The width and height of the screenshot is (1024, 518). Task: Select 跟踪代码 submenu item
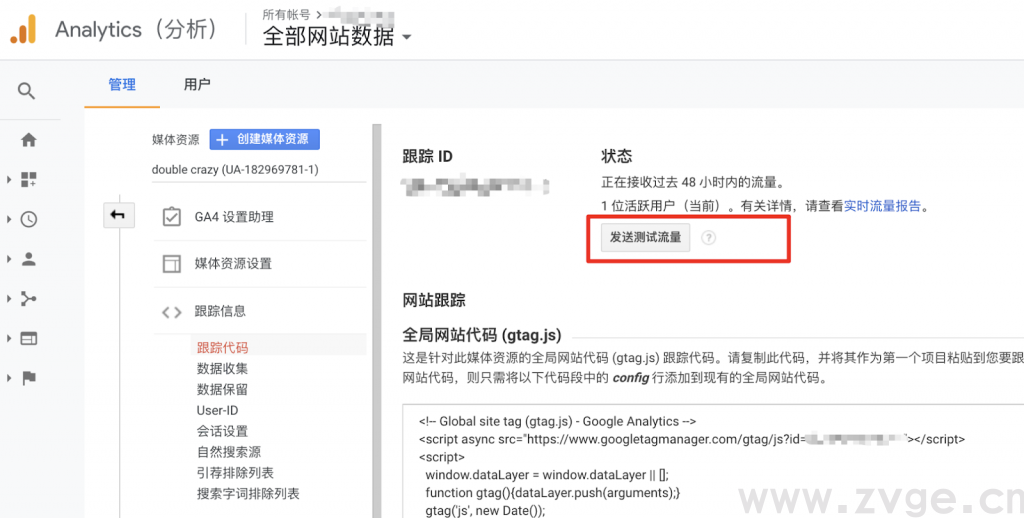[223, 348]
